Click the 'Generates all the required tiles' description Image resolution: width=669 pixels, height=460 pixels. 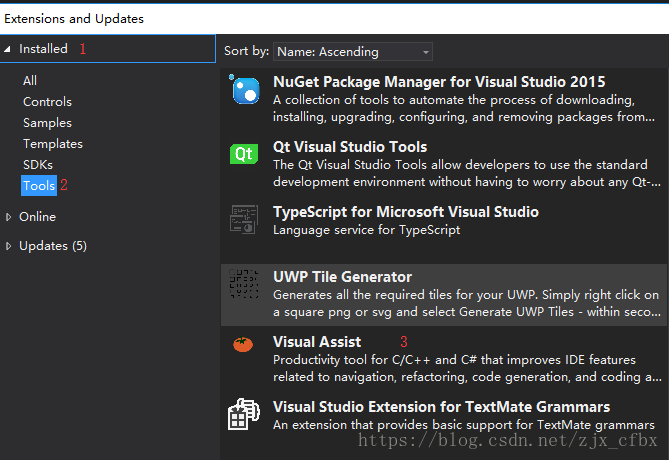(467, 303)
